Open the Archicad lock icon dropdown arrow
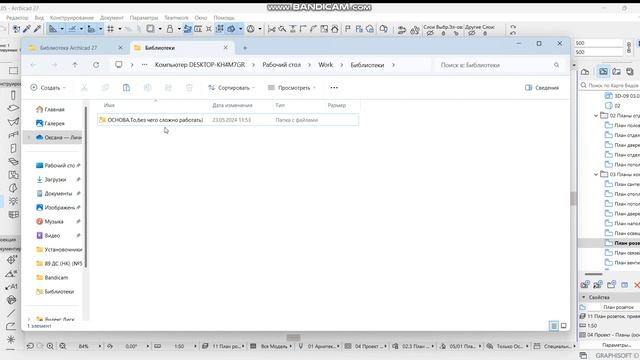Image resolution: width=640 pixels, height=360 pixels. [179, 29]
